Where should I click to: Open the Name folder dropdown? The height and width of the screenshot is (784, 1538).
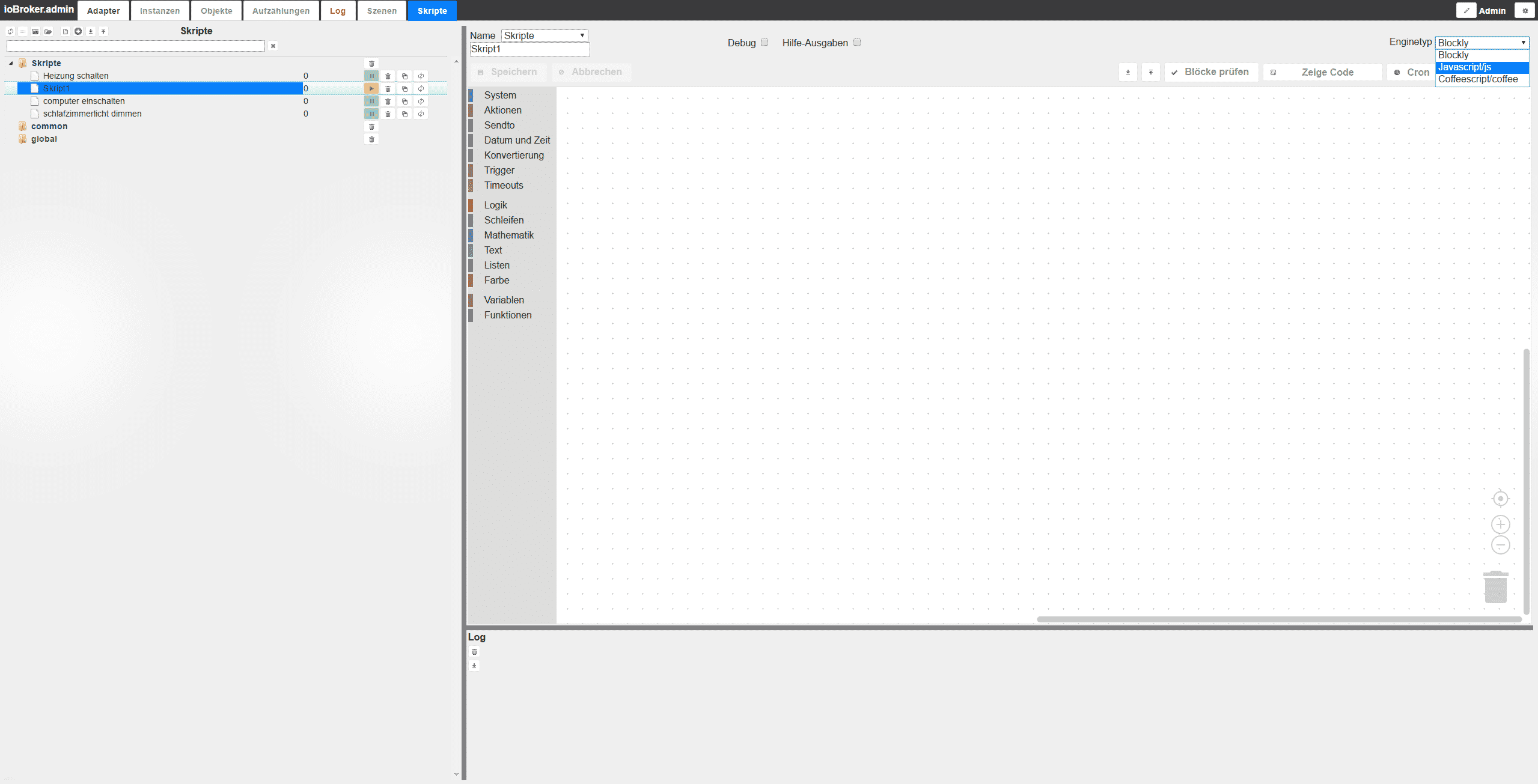pyautogui.click(x=545, y=35)
